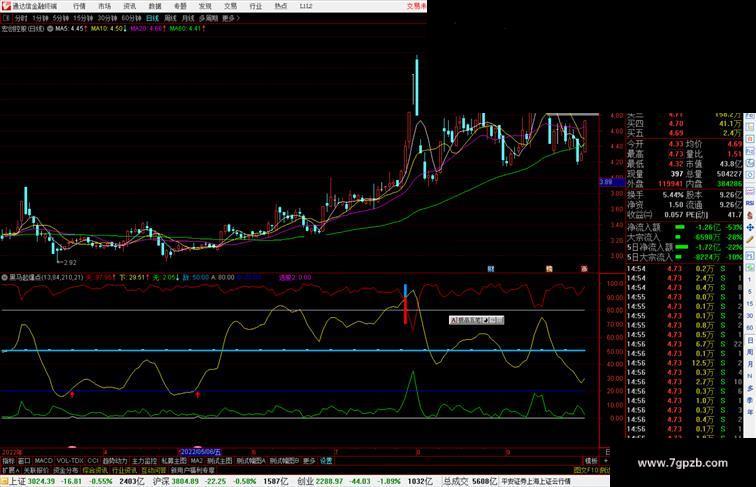Open the 综合资讯 tab

pyautogui.click(x=95, y=470)
